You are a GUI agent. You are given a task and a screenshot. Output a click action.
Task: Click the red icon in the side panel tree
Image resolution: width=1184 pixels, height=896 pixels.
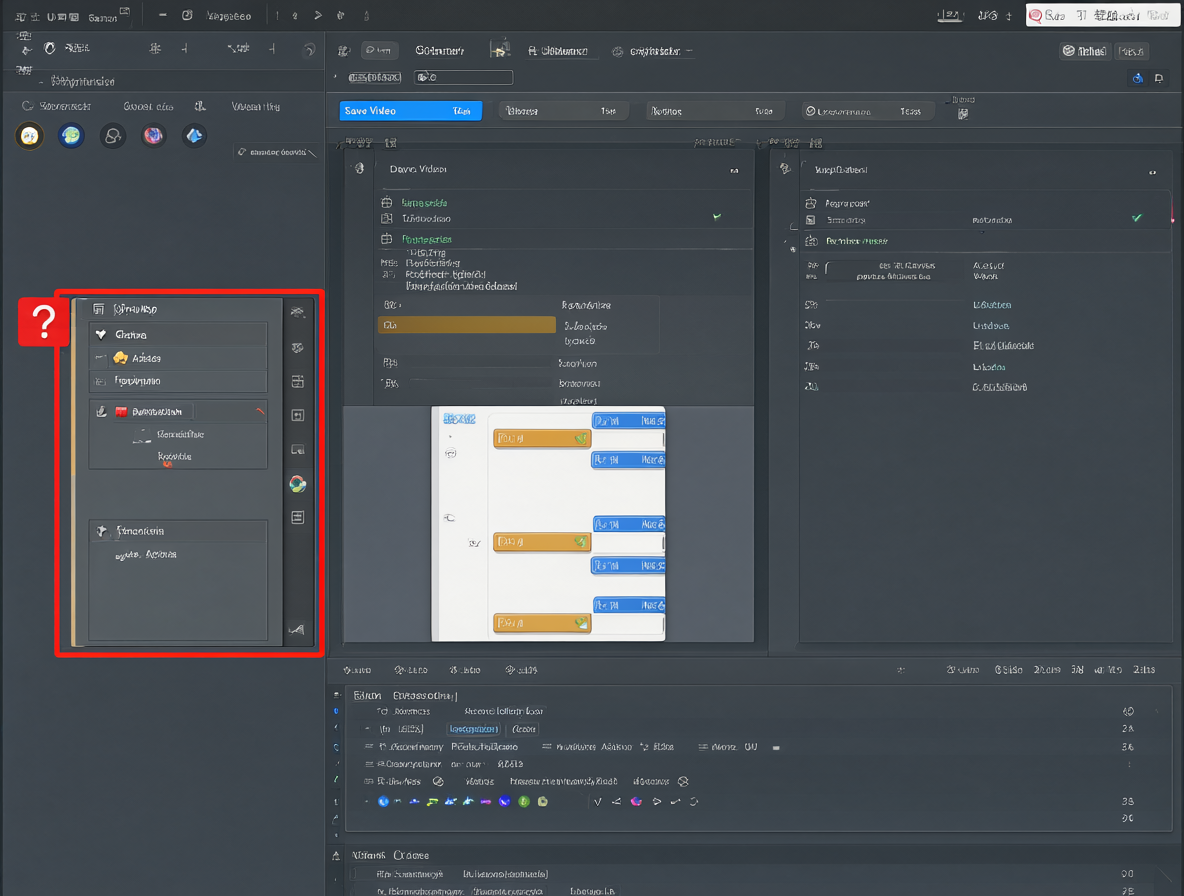click(x=121, y=411)
